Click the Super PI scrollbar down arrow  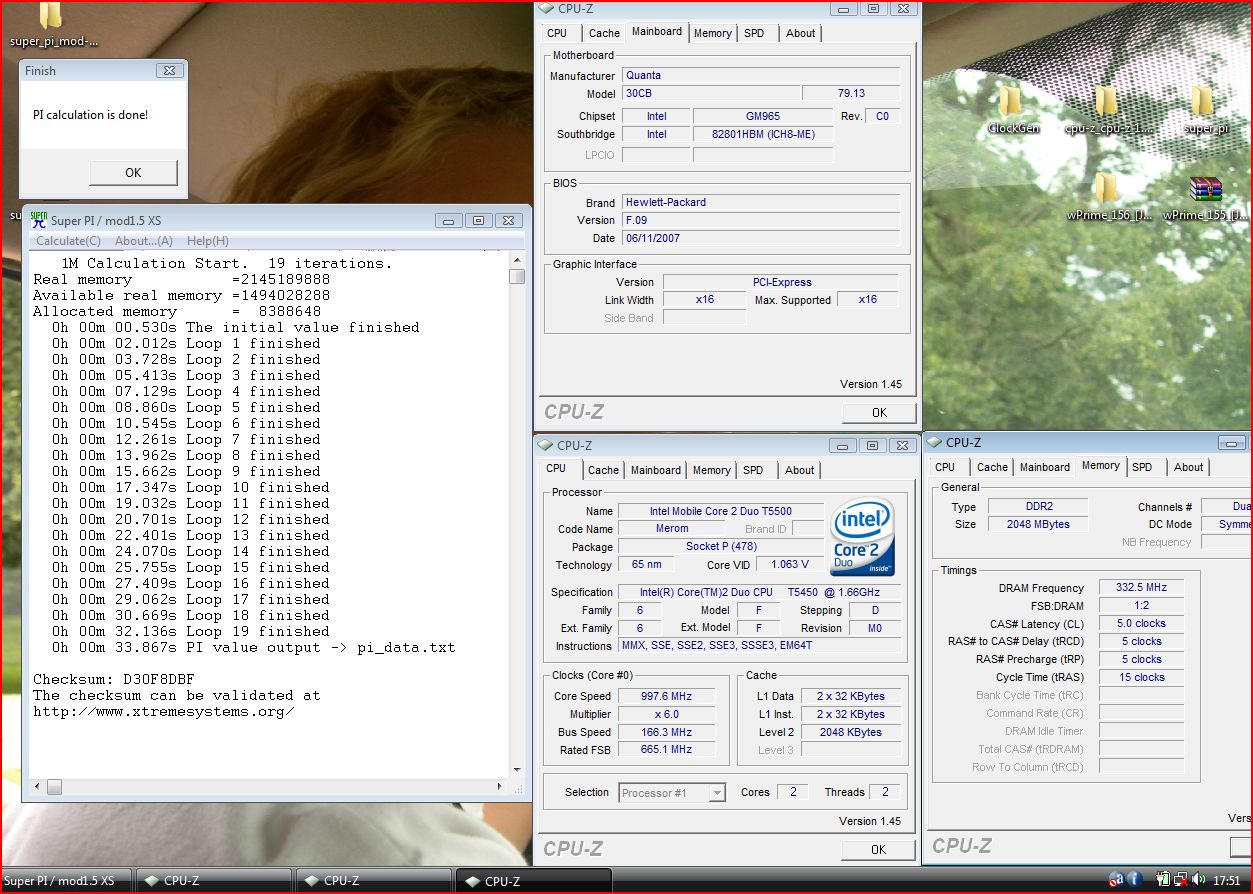517,771
